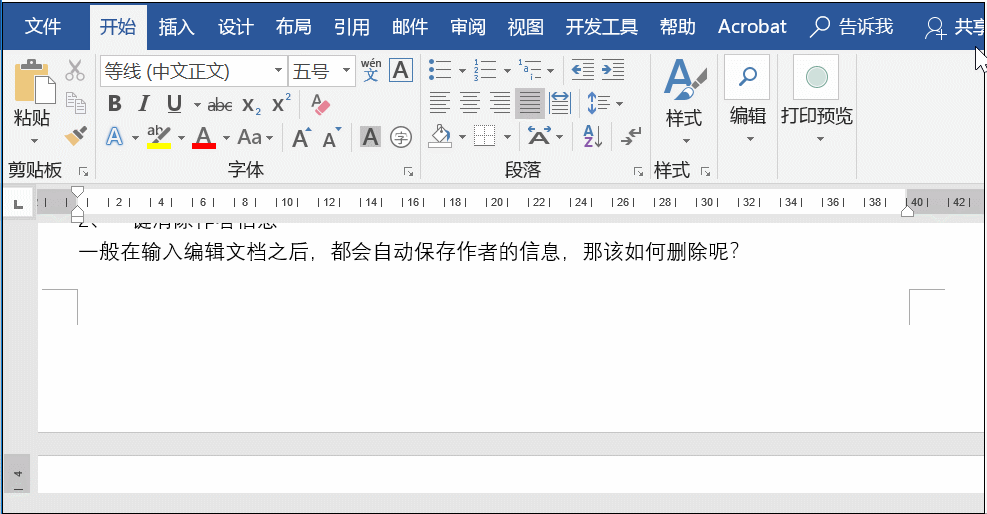The height and width of the screenshot is (514, 987).
Task: Apply multilevel list
Action: [529, 70]
